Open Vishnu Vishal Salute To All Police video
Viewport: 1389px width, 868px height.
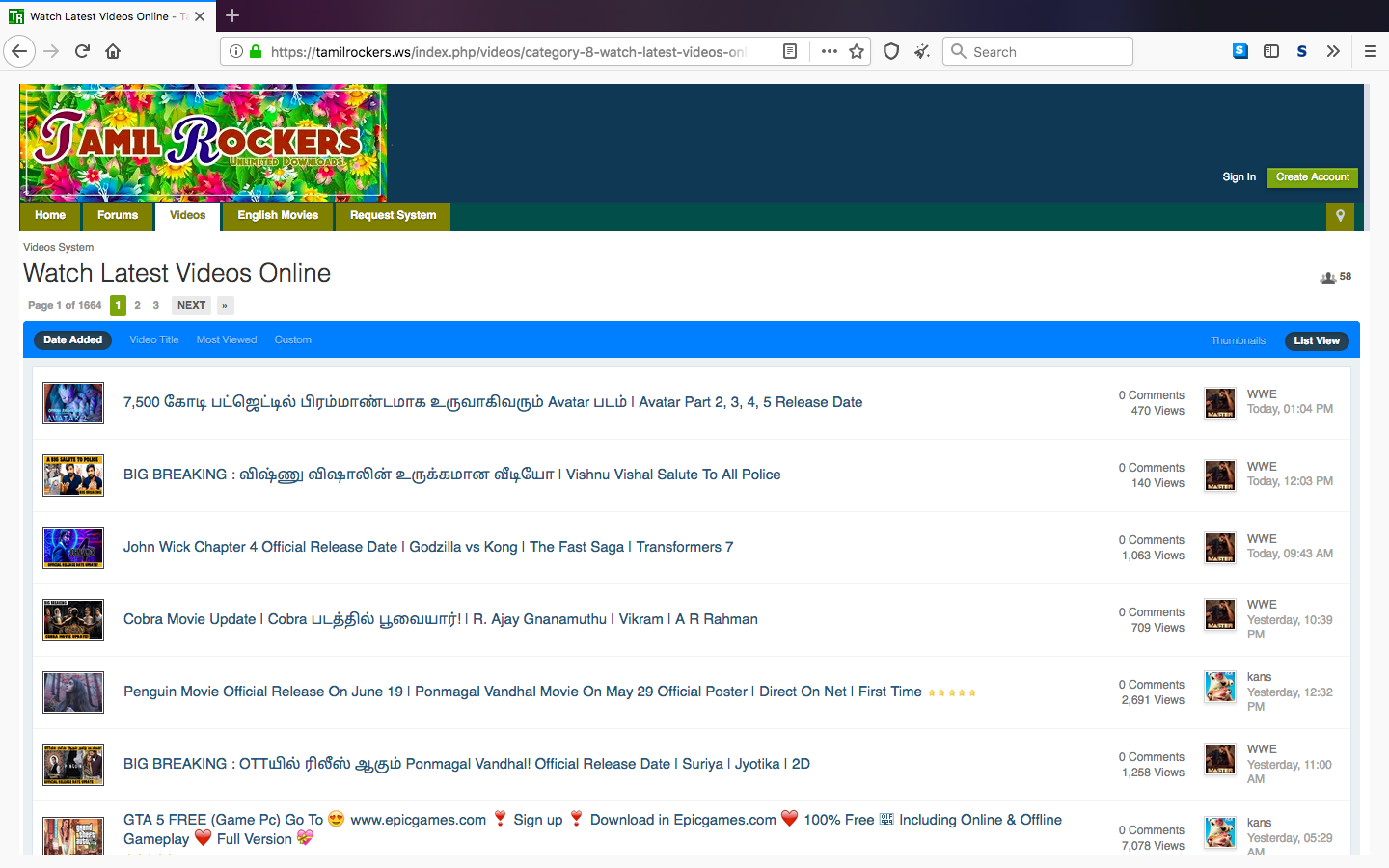(451, 475)
